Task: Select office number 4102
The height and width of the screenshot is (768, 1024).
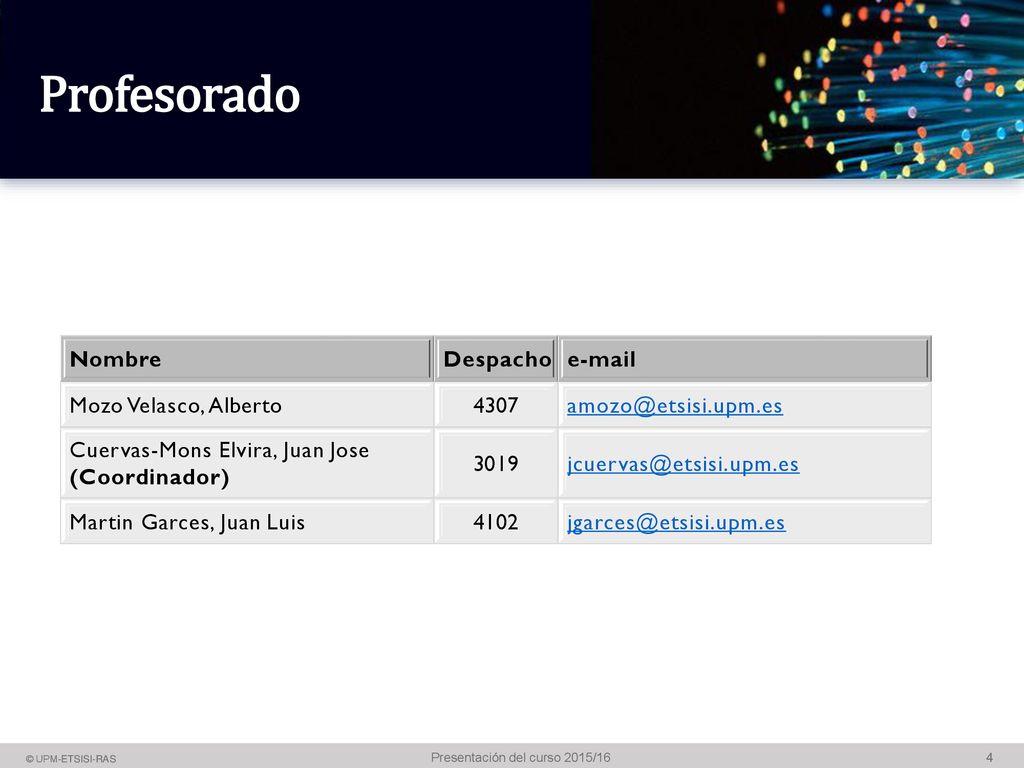Action: click(x=496, y=522)
